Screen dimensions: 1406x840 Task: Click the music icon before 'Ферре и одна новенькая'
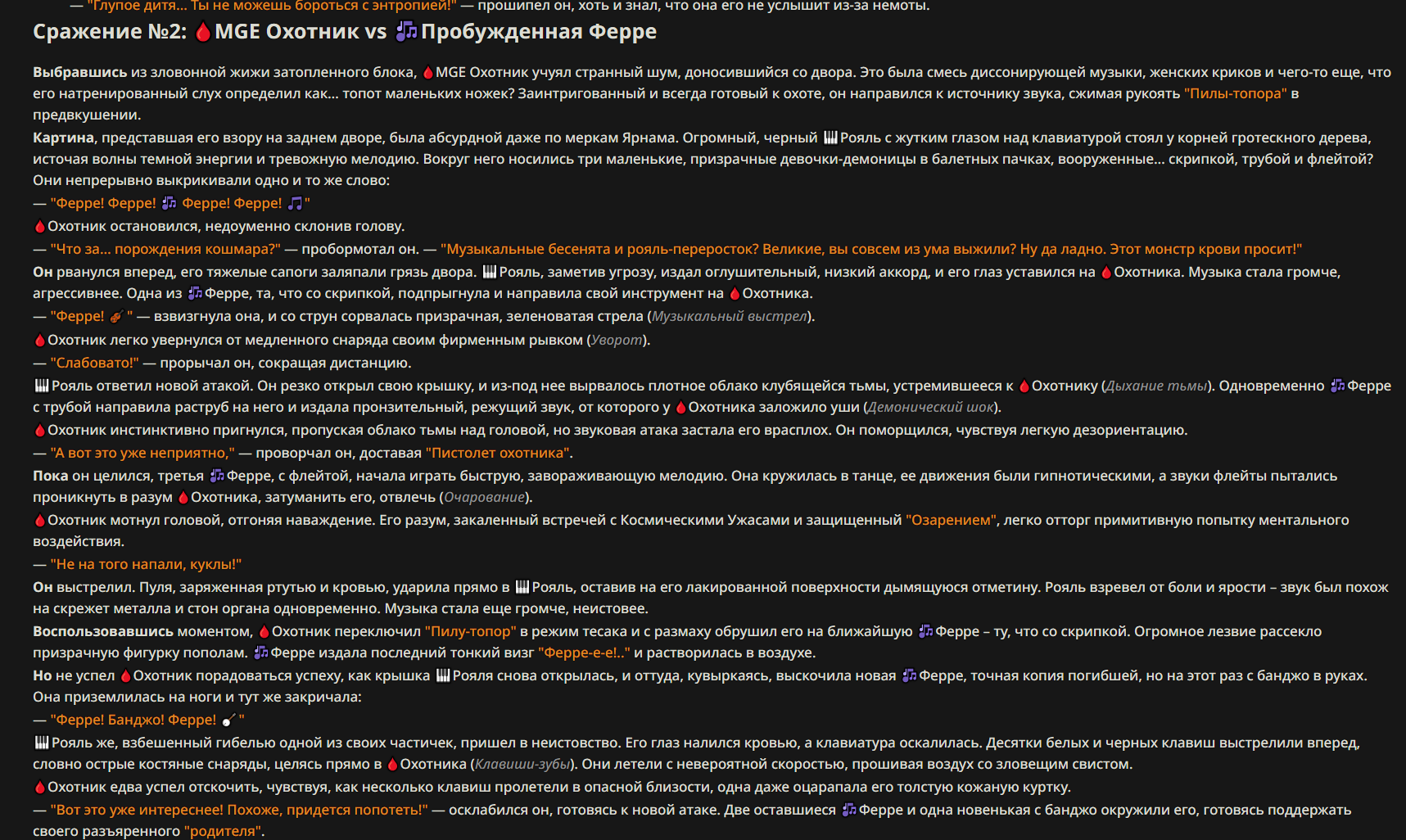tap(849, 810)
